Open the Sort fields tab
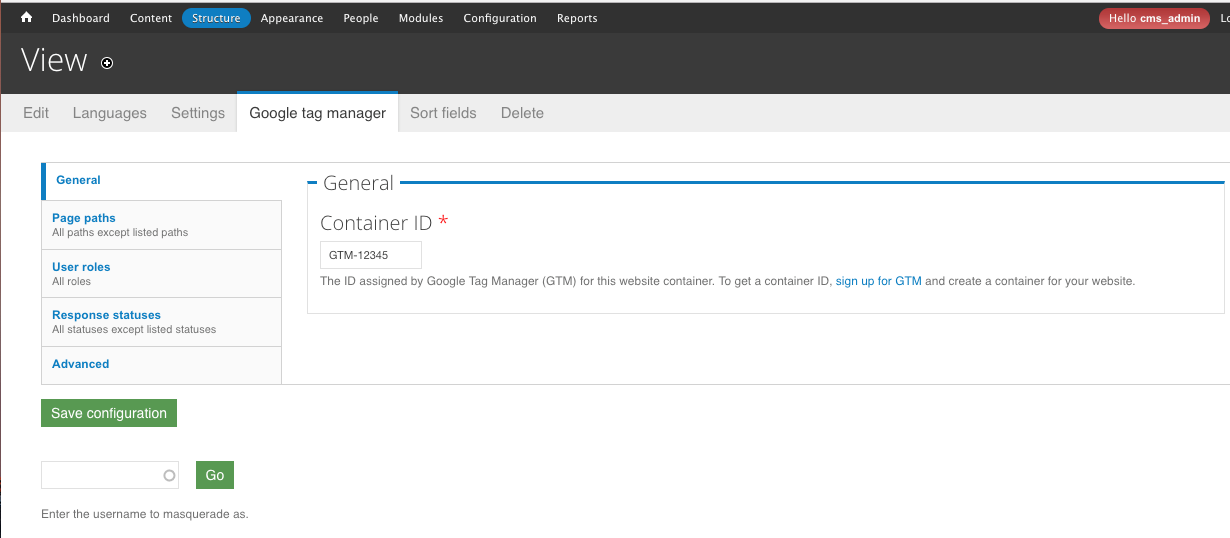Viewport: 1230px width, 538px height. 443,113
